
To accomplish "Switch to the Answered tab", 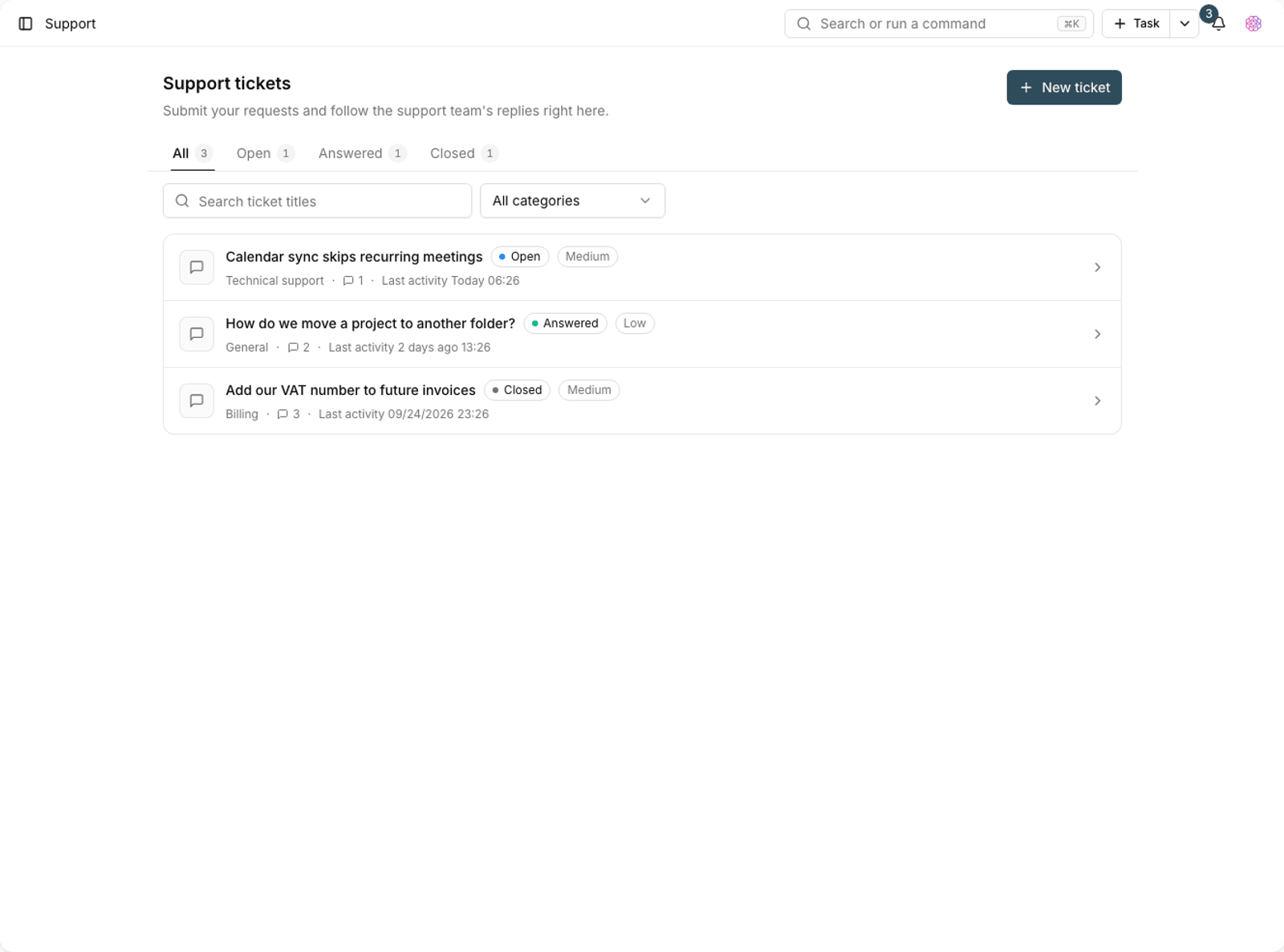I will [362, 153].
